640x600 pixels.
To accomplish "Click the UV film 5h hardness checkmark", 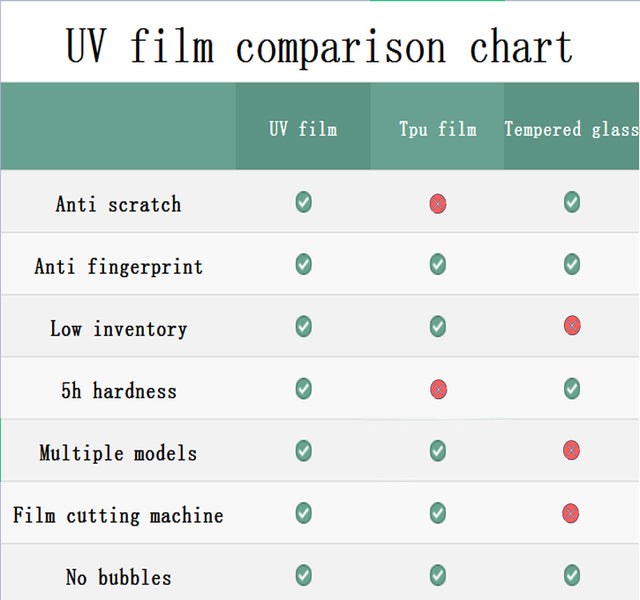I will click(303, 389).
